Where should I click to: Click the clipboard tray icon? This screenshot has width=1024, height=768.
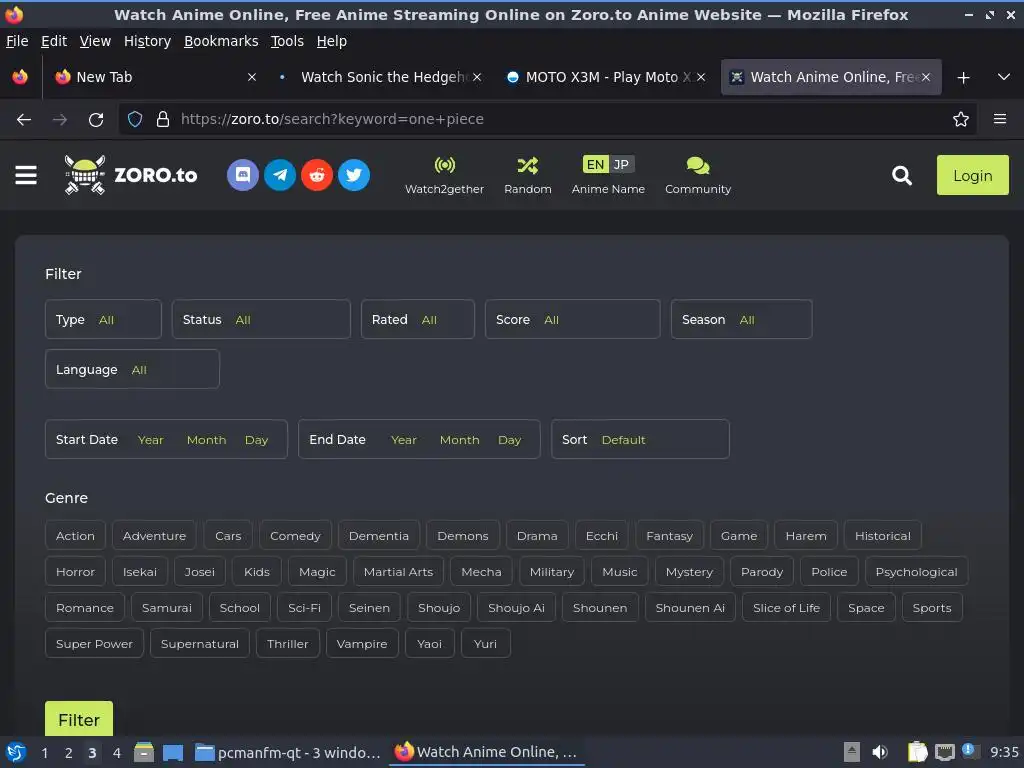(x=918, y=752)
